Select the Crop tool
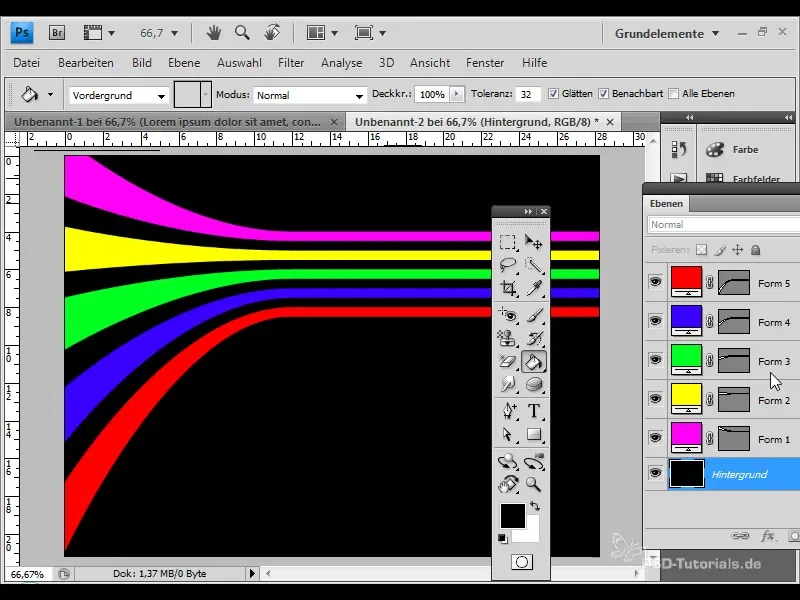This screenshot has height=600, width=800. [x=507, y=289]
